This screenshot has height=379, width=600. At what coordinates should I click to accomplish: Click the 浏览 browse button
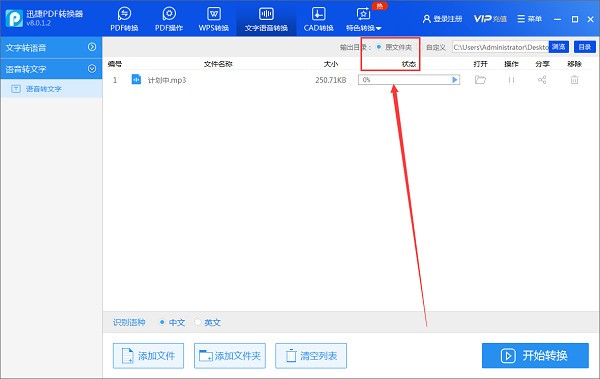coord(559,47)
